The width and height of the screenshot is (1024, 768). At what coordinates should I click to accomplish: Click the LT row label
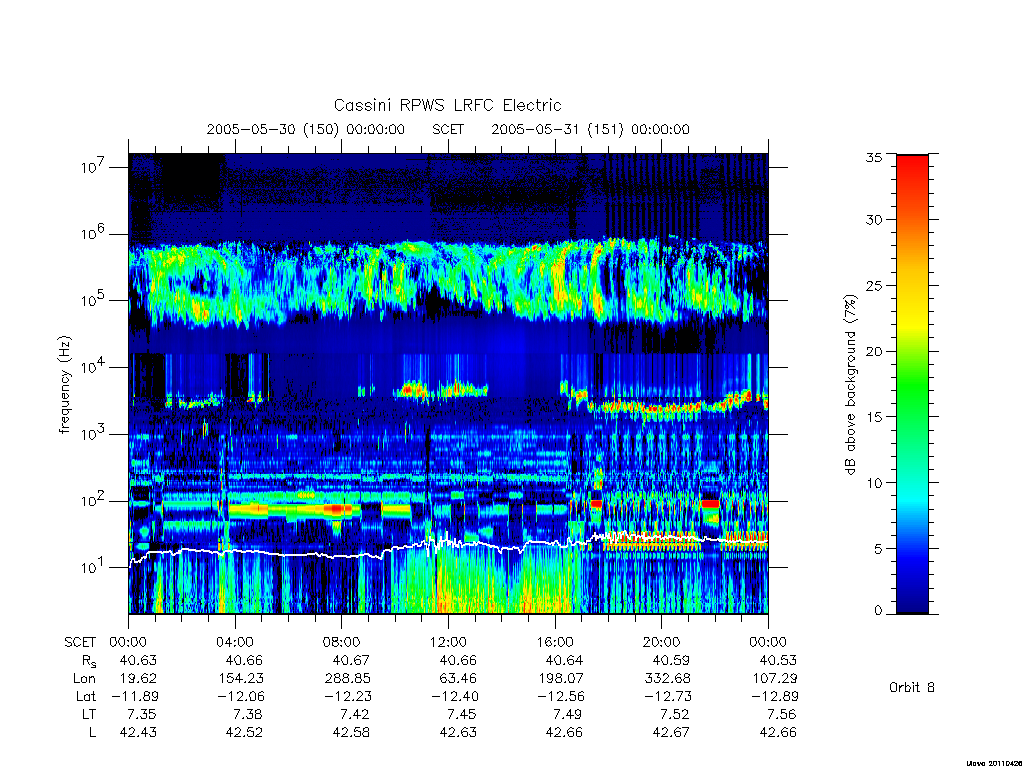tap(89, 714)
